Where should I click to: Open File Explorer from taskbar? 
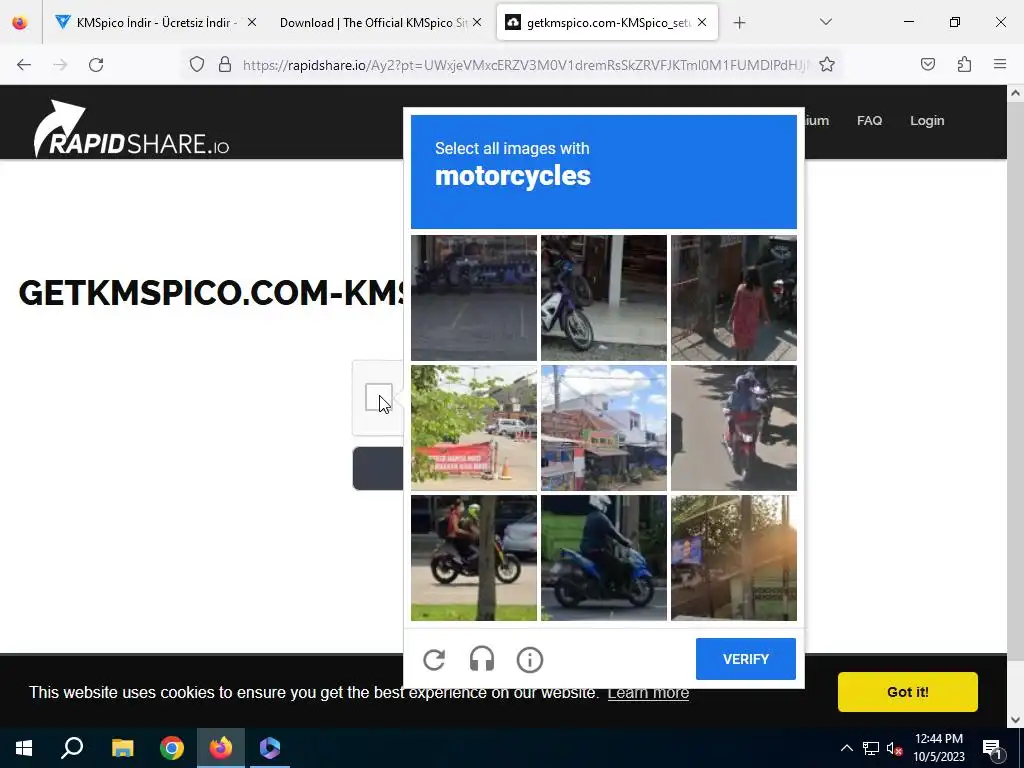[122, 748]
